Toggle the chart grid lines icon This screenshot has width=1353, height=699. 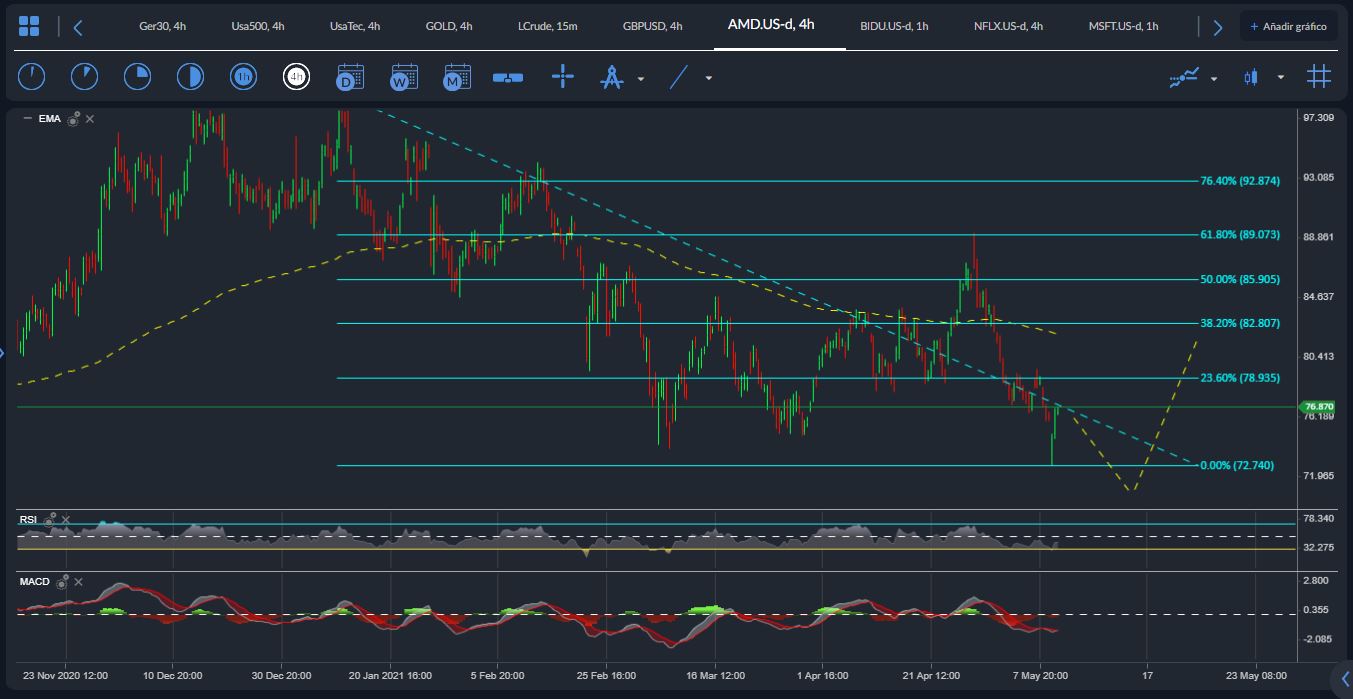click(1319, 77)
